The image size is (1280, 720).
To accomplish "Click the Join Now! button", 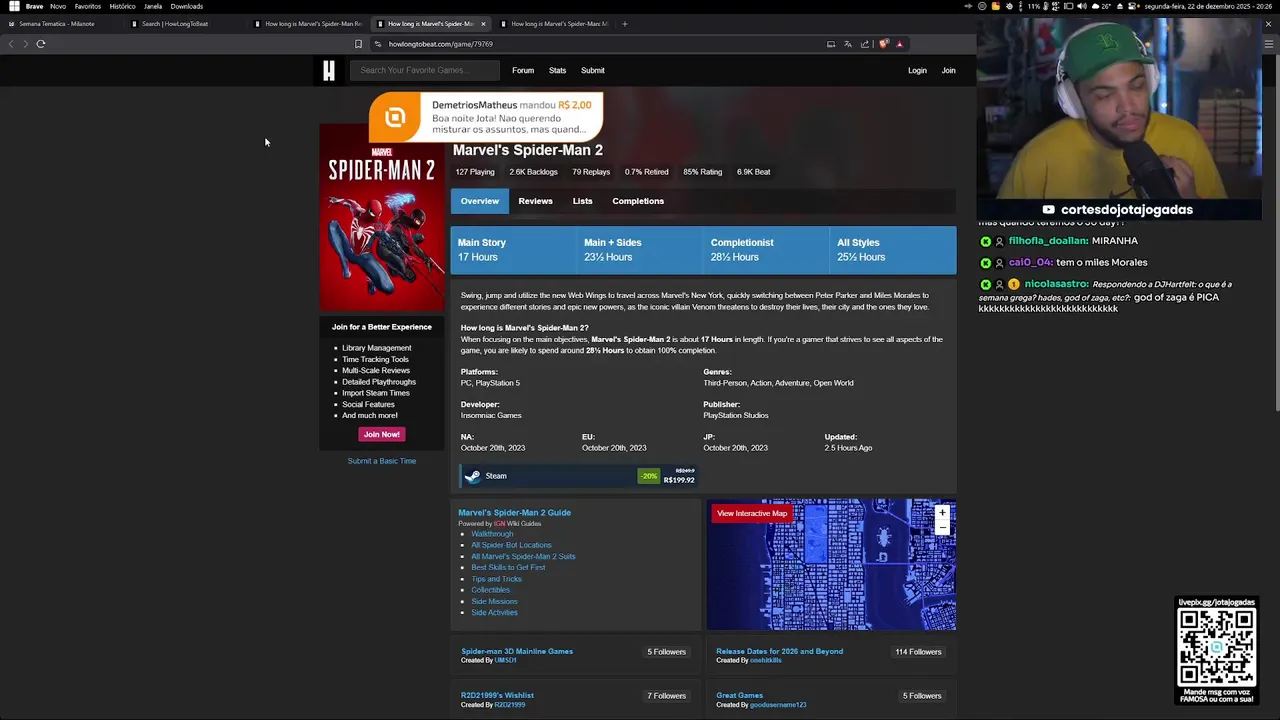I will (382, 434).
